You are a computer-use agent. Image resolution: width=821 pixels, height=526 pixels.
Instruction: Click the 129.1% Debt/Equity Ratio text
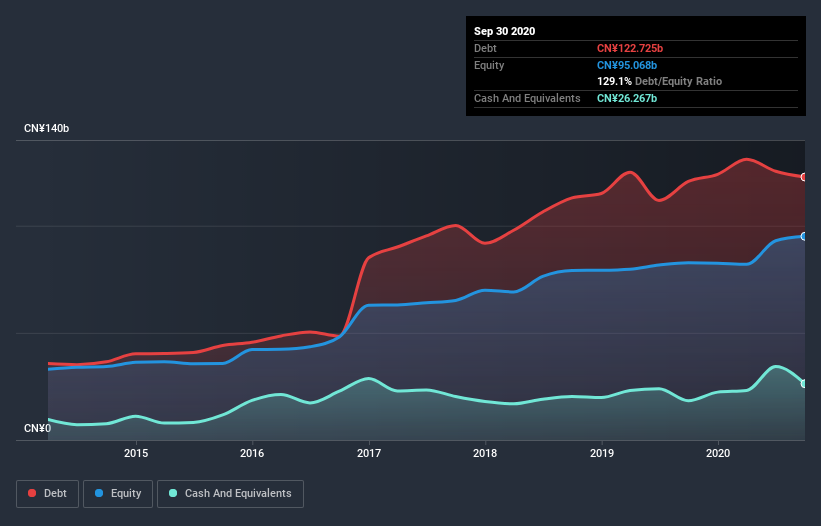tap(659, 81)
